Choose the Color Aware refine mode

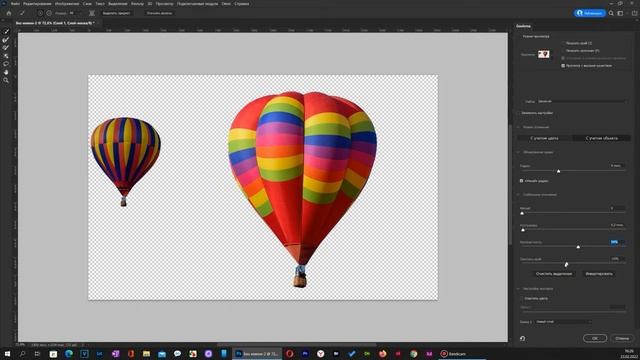544,138
